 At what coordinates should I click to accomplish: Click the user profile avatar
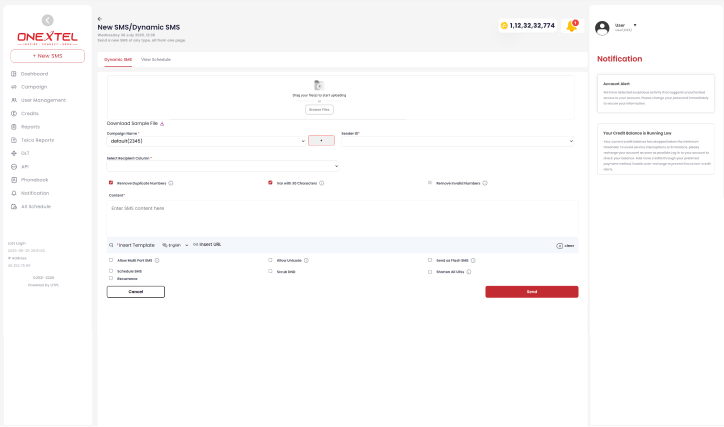coord(603,27)
